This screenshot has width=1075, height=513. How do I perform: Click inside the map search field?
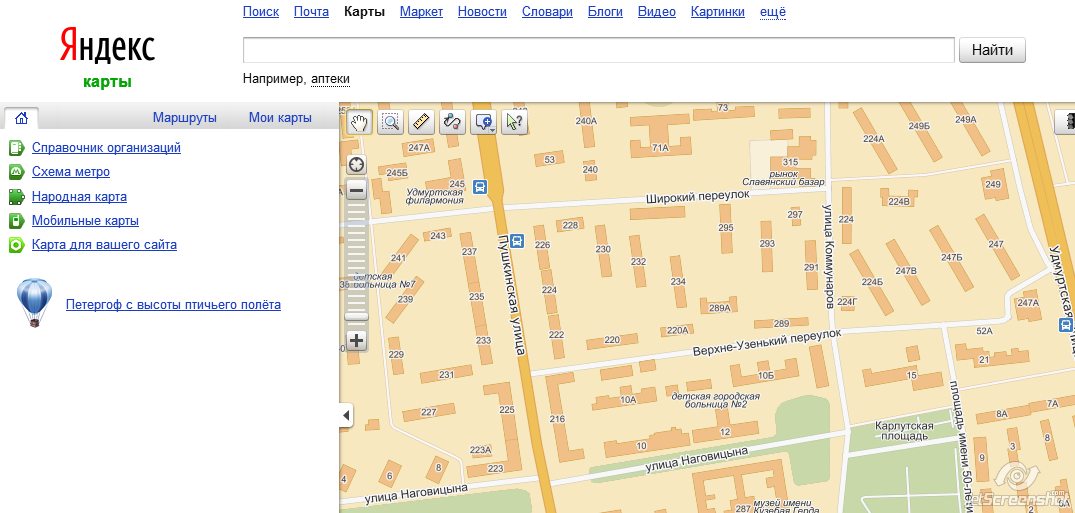pyautogui.click(x=598, y=50)
